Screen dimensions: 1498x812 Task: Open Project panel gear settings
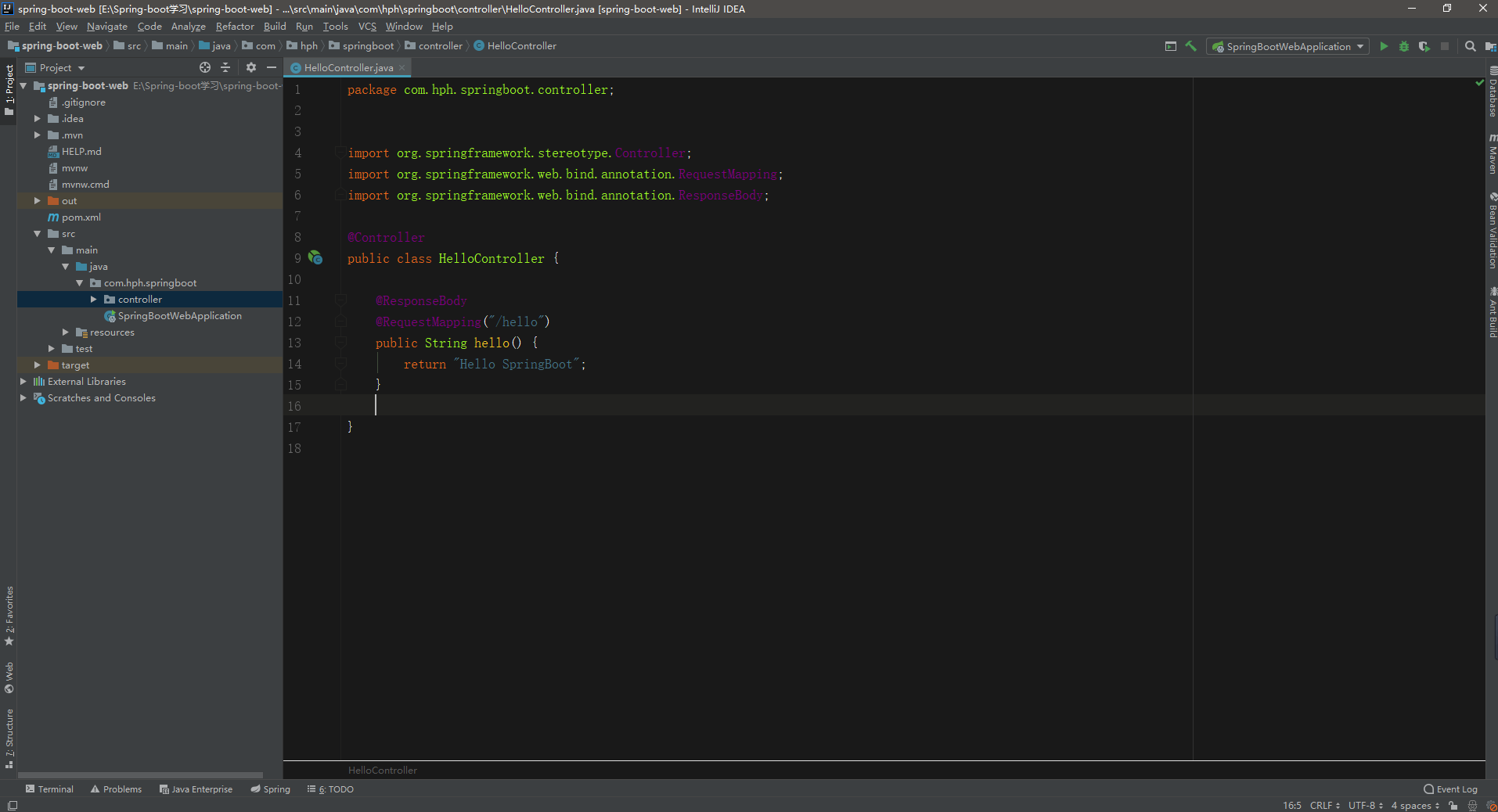point(251,67)
